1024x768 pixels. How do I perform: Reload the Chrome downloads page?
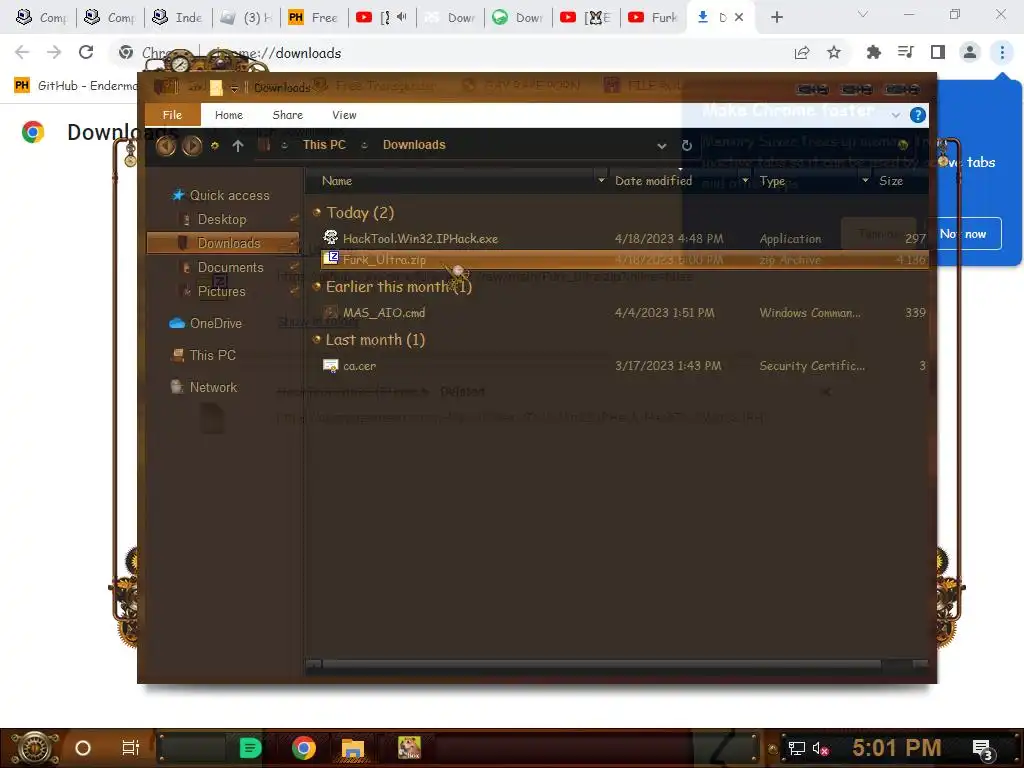coord(86,52)
